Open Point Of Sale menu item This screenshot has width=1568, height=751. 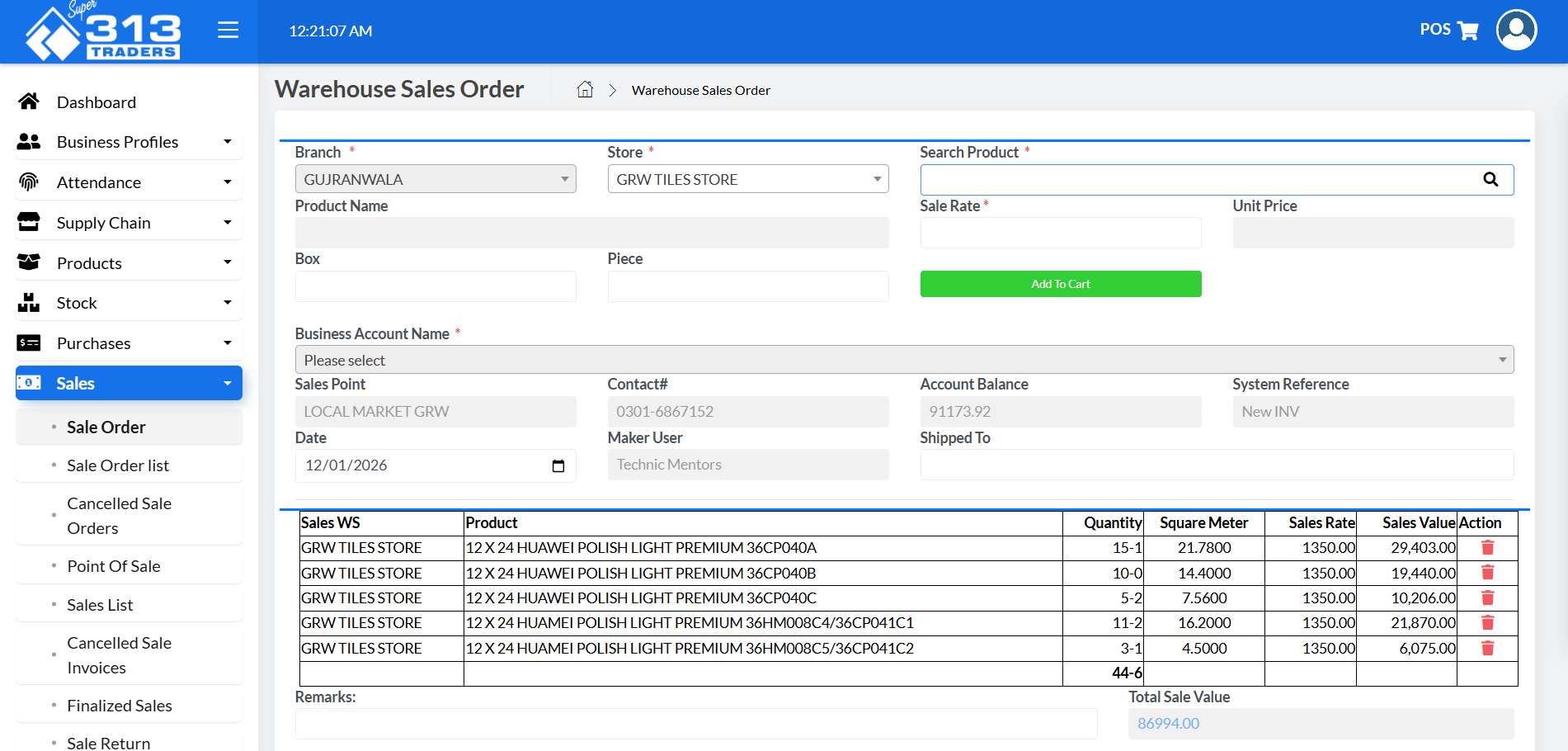(x=114, y=565)
